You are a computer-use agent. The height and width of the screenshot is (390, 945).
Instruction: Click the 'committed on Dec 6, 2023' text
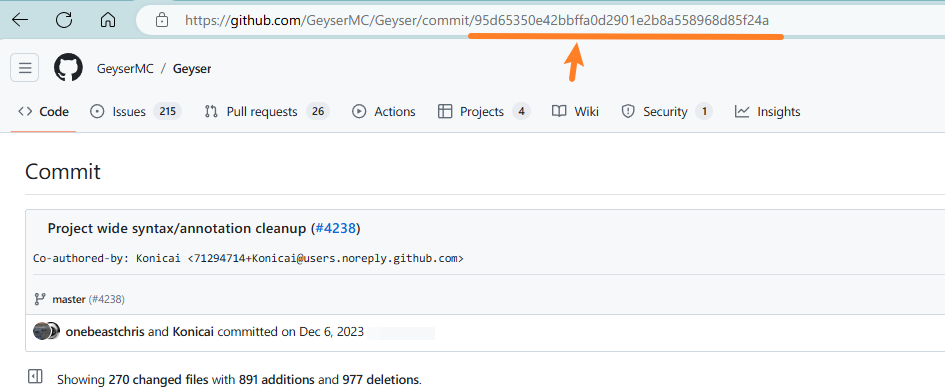[x=290, y=332]
